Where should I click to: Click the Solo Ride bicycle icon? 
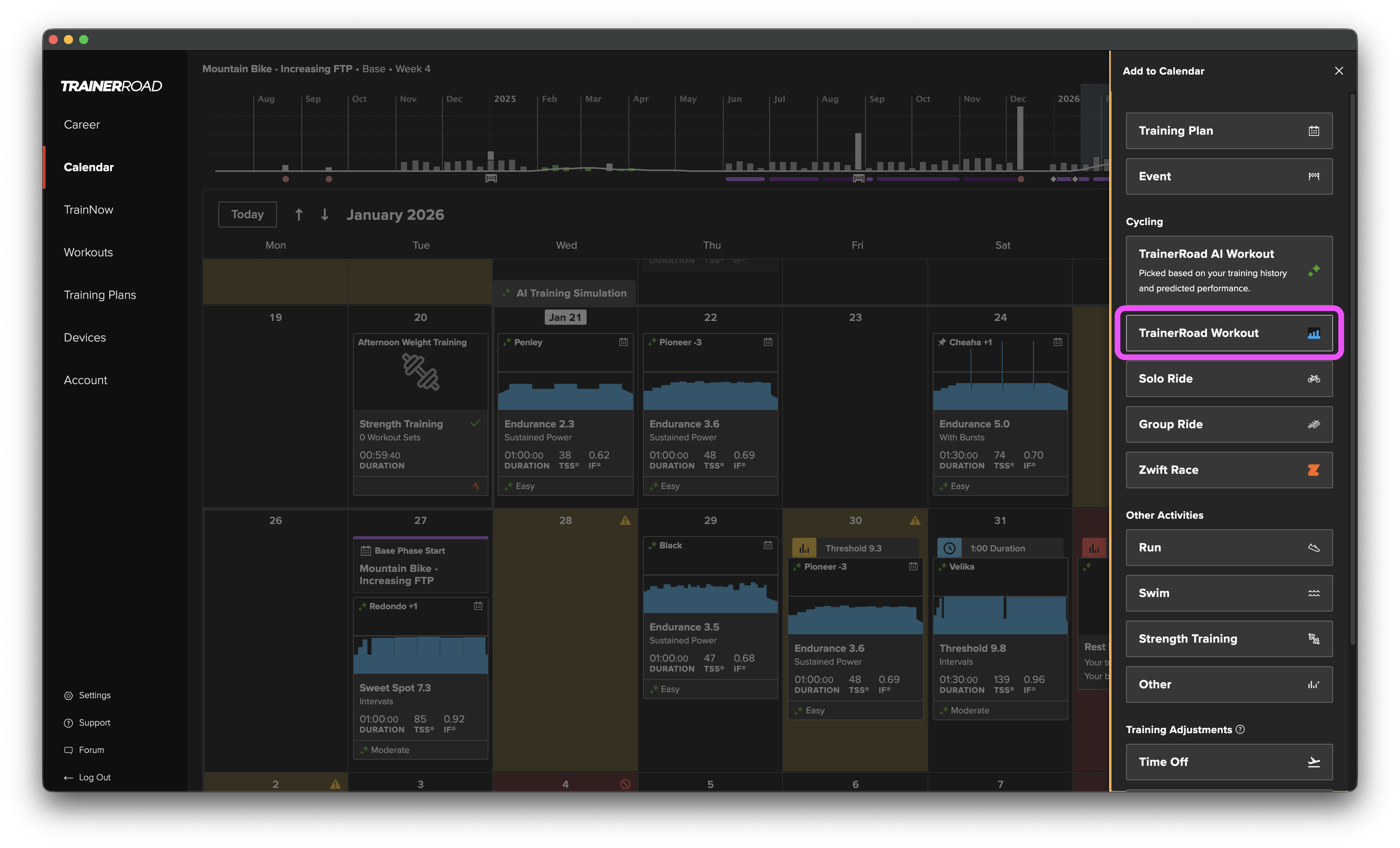pos(1314,379)
